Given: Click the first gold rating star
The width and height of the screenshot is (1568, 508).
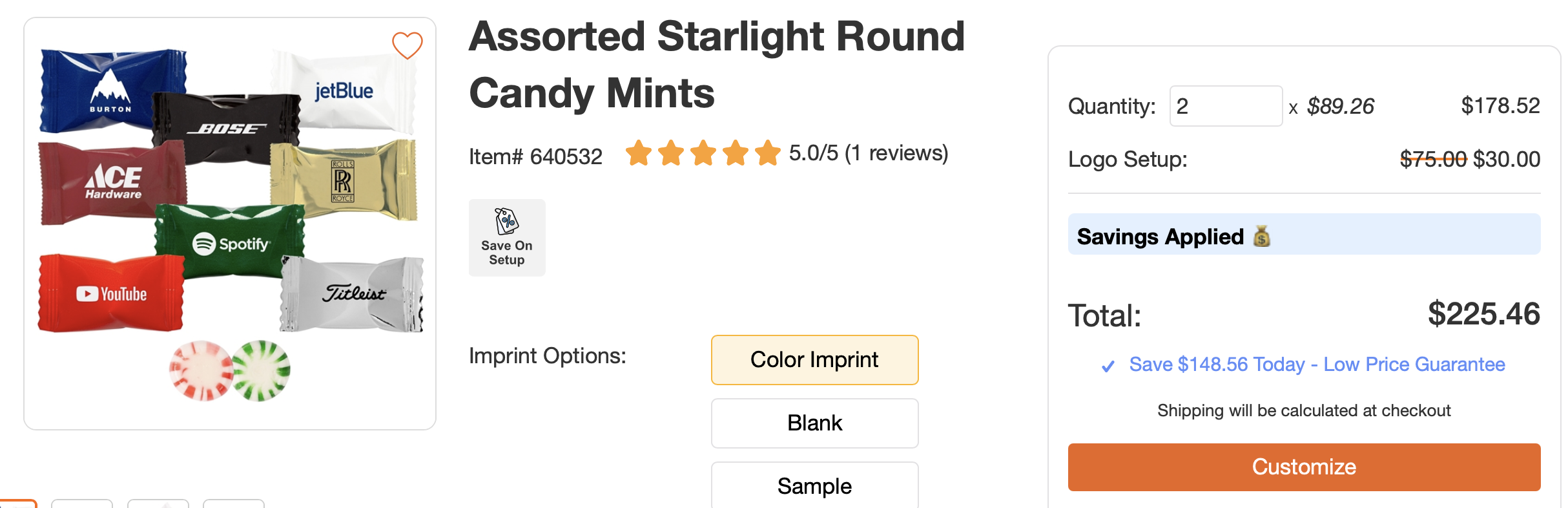Looking at the screenshot, I should tap(639, 154).
